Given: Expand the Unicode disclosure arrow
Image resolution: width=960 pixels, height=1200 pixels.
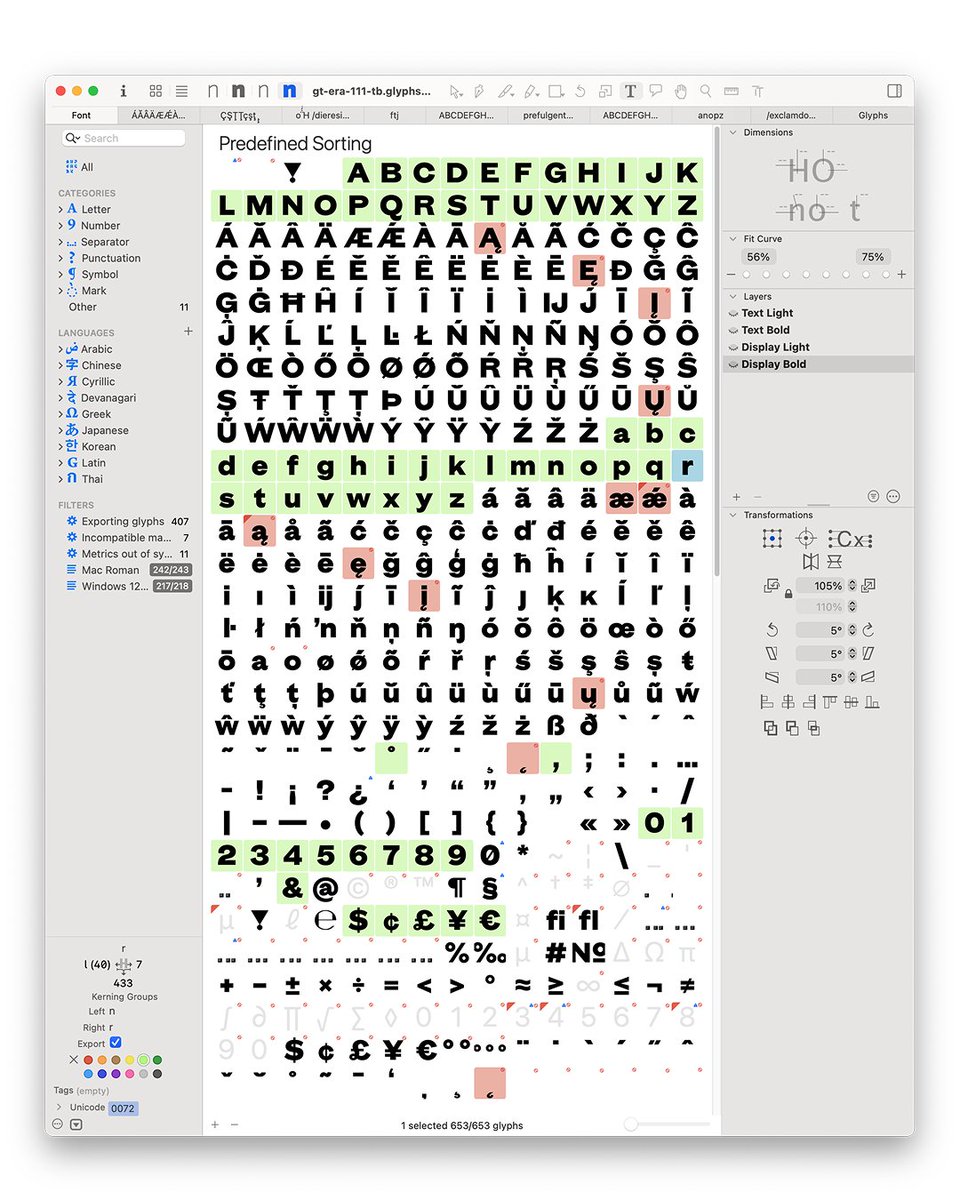Looking at the screenshot, I should pos(59,1107).
